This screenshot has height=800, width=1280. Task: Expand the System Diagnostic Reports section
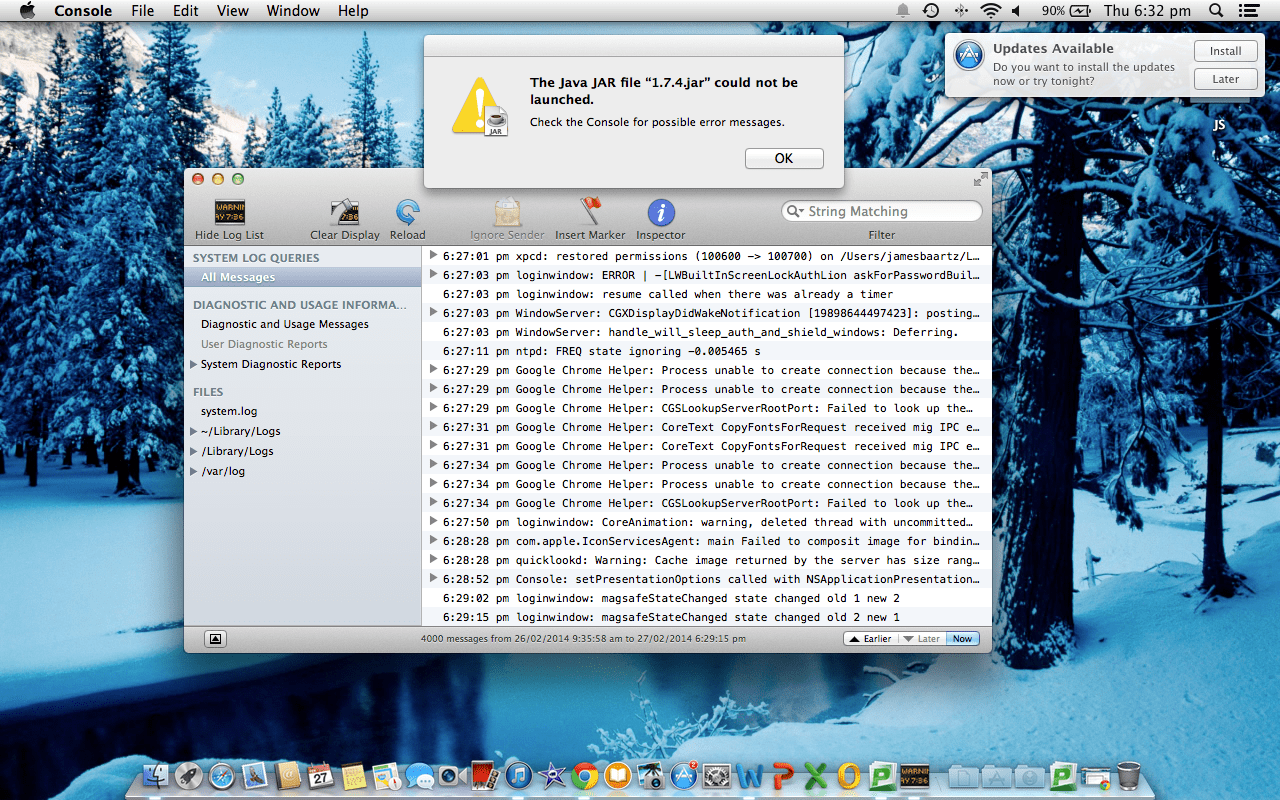coord(192,364)
